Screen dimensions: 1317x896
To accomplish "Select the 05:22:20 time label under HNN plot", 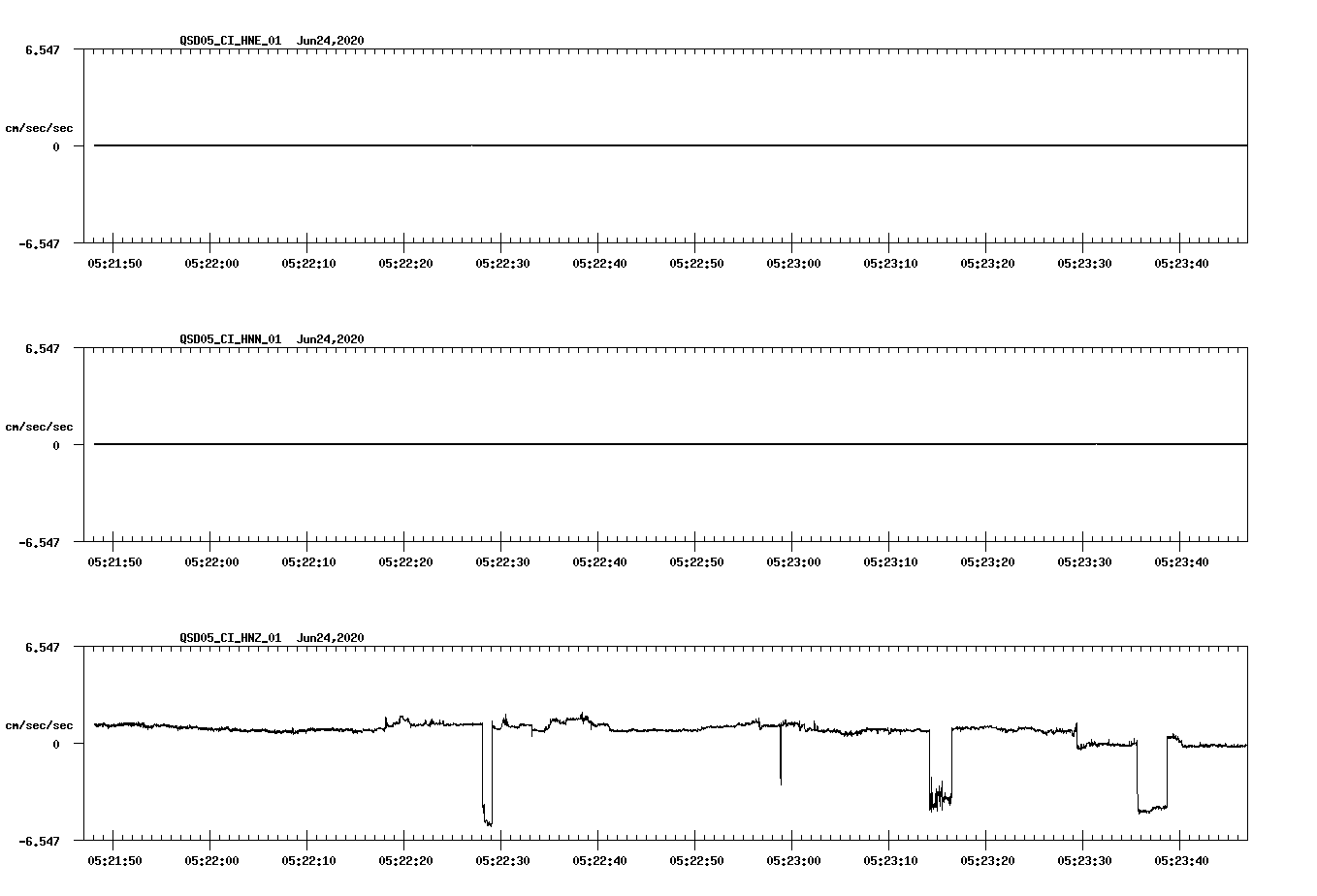I will [x=405, y=561].
